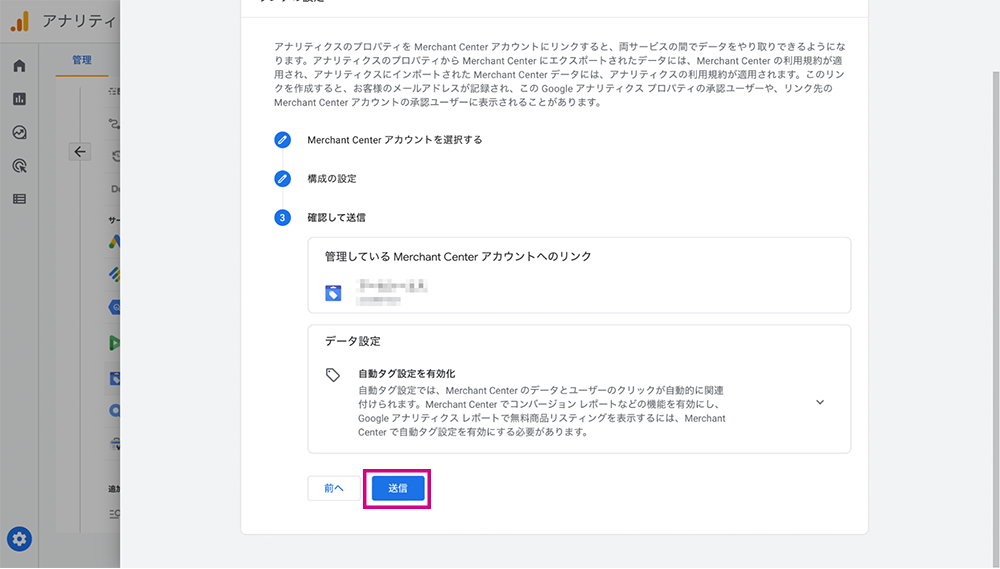Click the 自動タグ設定を有効化 title
Screen dimensions: 1000x569
tap(407, 374)
